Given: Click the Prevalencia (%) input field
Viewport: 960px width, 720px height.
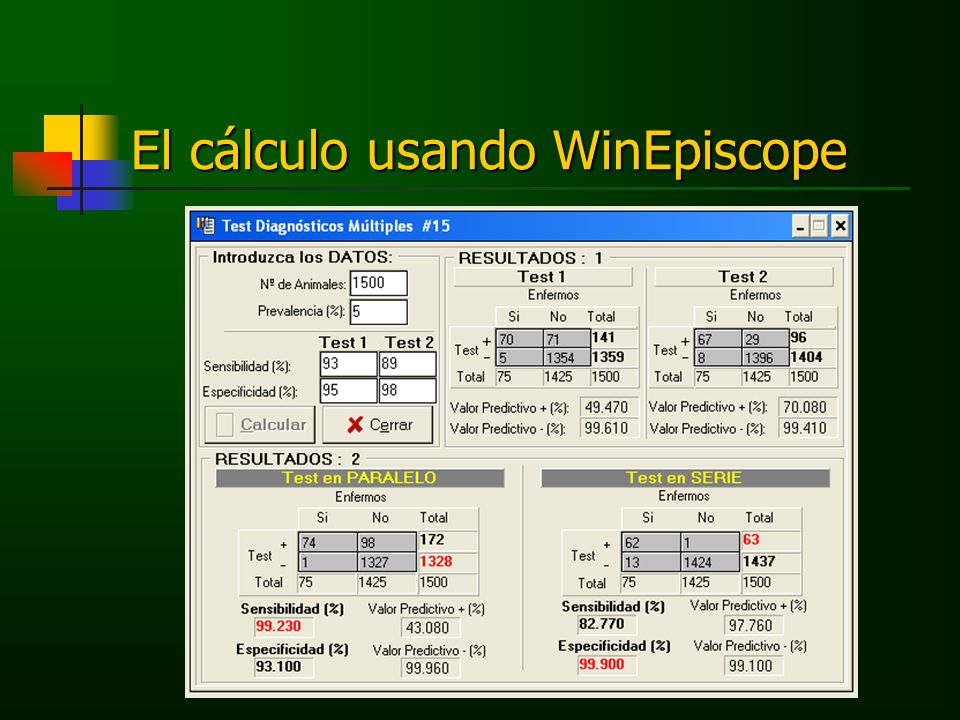Looking at the screenshot, I should 378,312.
